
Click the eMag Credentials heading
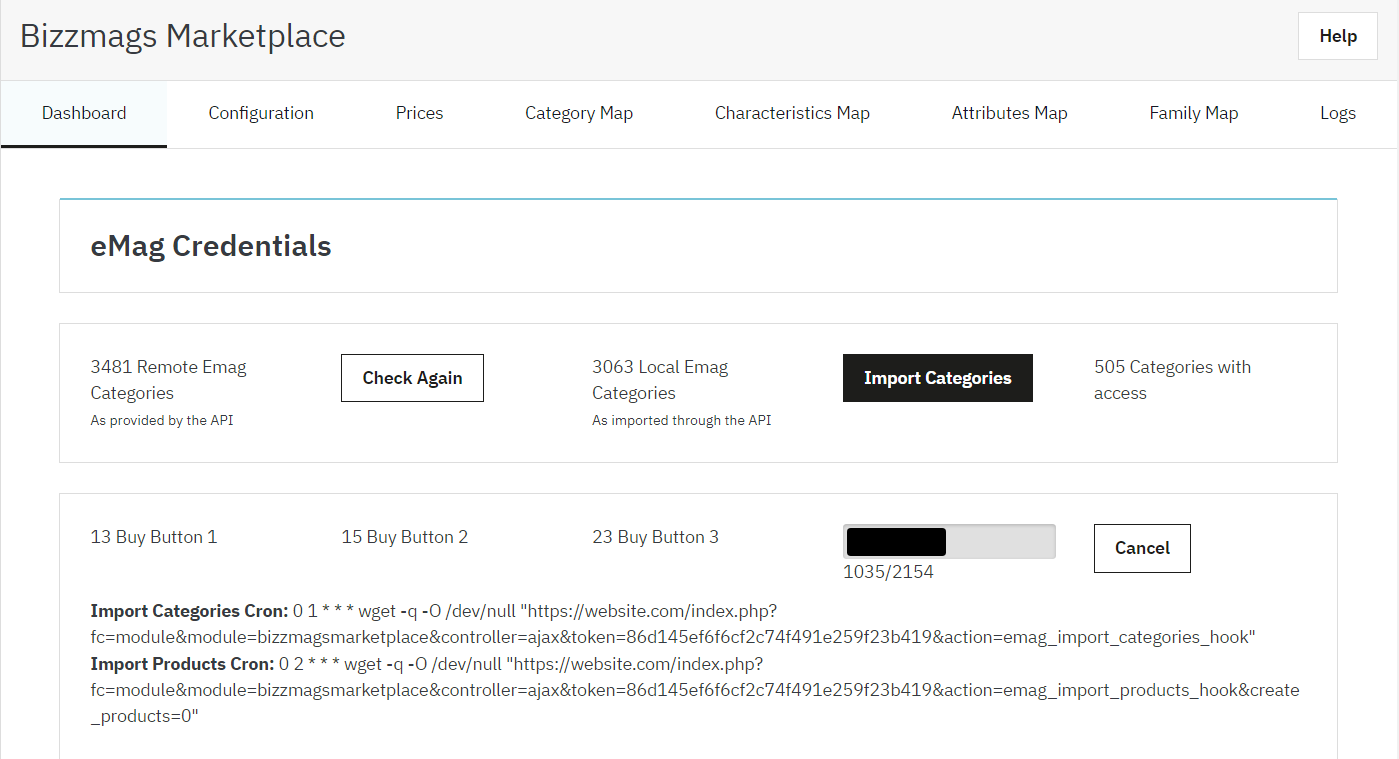tap(211, 246)
